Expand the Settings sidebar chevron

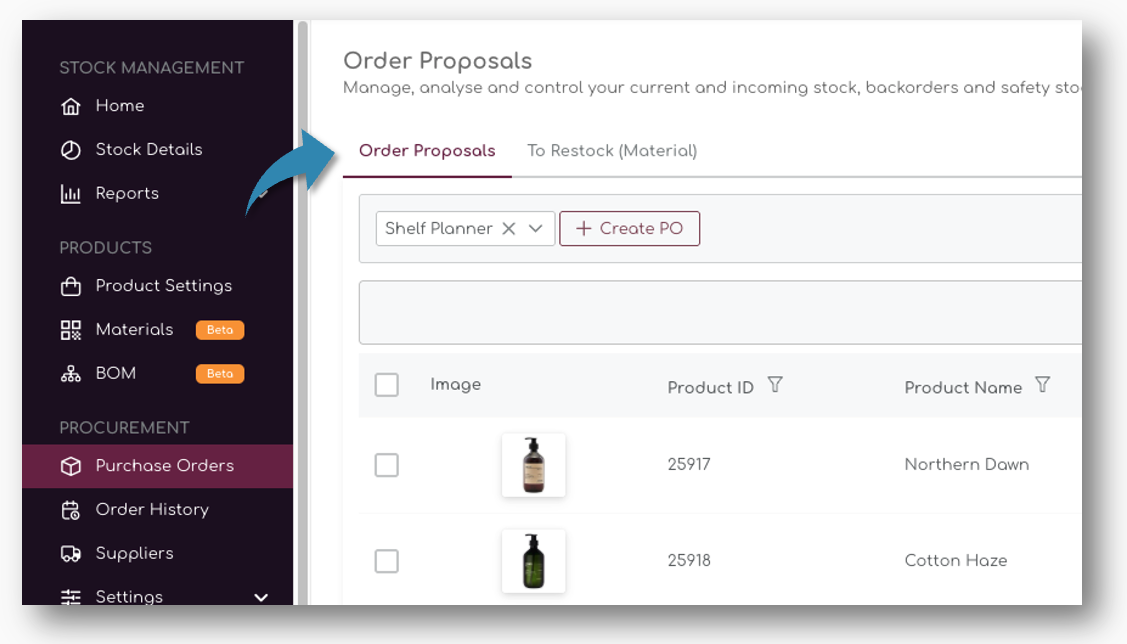click(x=261, y=597)
